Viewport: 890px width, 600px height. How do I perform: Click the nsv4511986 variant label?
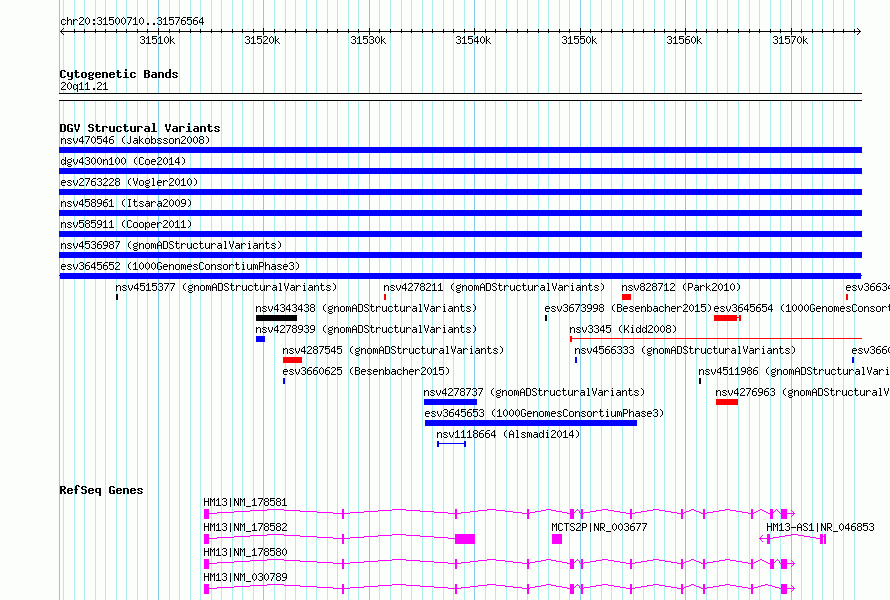(794, 371)
